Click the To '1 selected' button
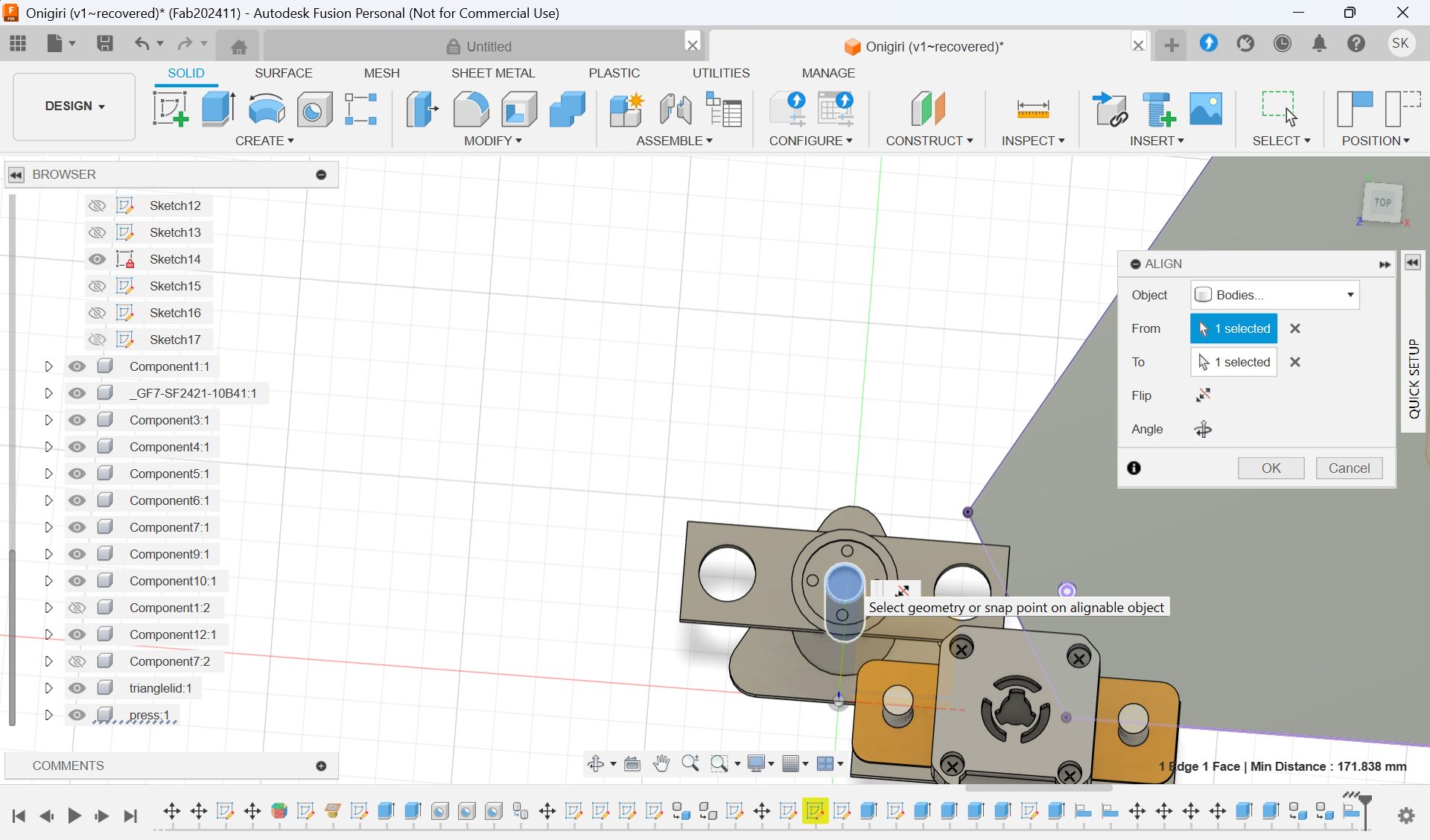1430x840 pixels. click(1233, 362)
